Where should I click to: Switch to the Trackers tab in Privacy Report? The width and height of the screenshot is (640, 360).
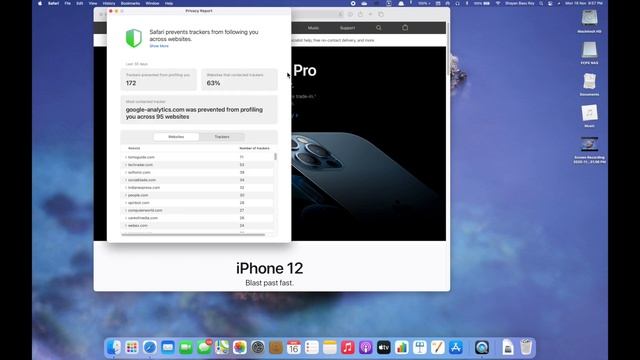click(222, 137)
